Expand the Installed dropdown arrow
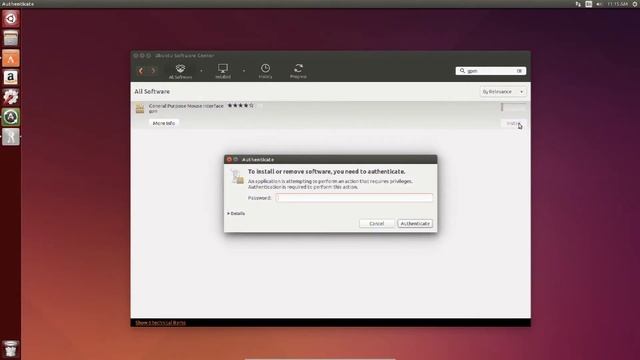The width and height of the screenshot is (640, 360). click(x=244, y=71)
